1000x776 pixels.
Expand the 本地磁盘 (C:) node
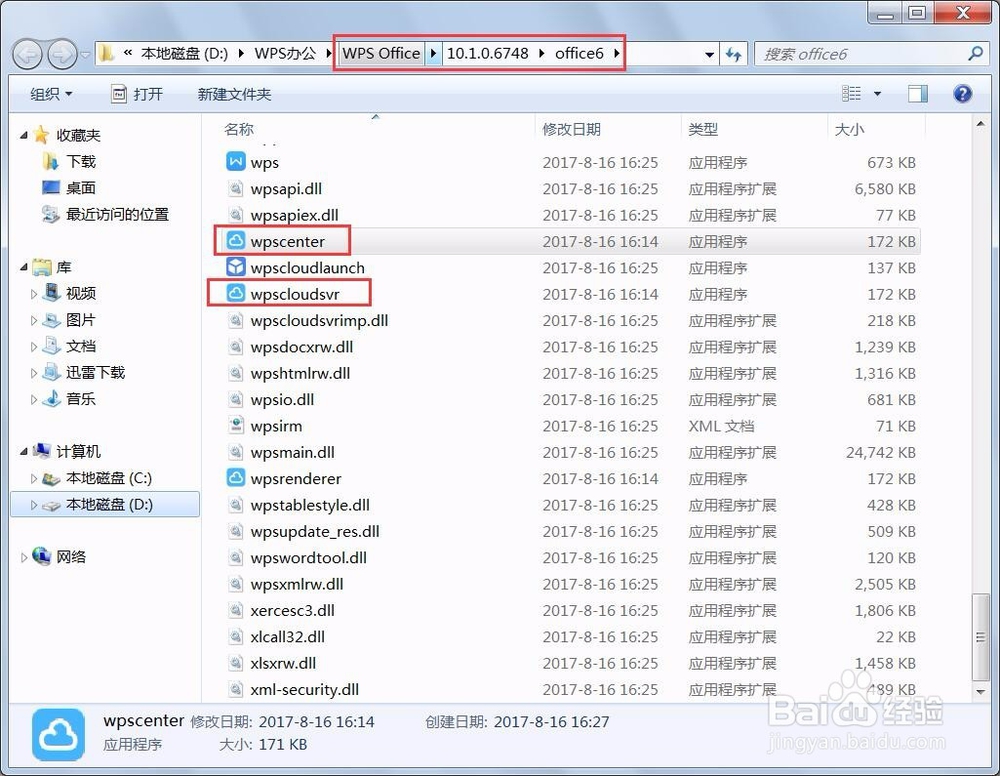tap(34, 478)
